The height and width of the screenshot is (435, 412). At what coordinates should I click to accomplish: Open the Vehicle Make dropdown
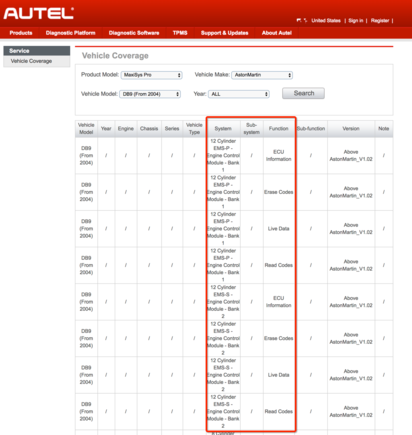point(262,75)
